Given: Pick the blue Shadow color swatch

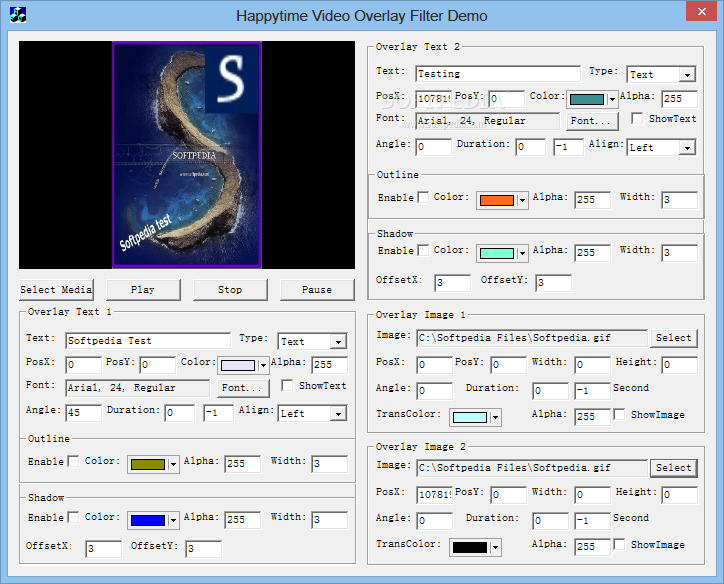Looking at the screenshot, I should point(148,520).
